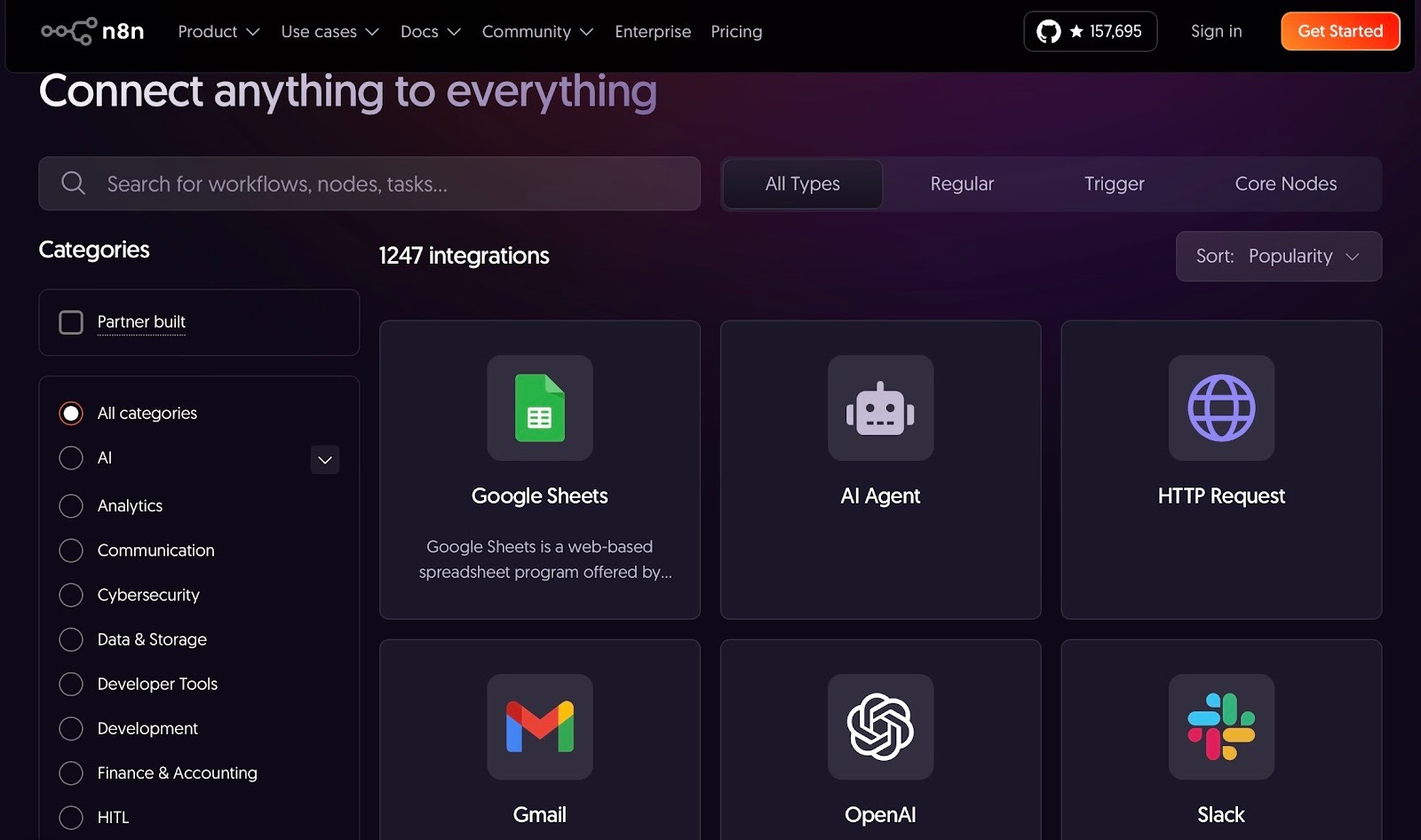Switch to the All Types tab
The image size is (1421, 840).
coord(803,184)
